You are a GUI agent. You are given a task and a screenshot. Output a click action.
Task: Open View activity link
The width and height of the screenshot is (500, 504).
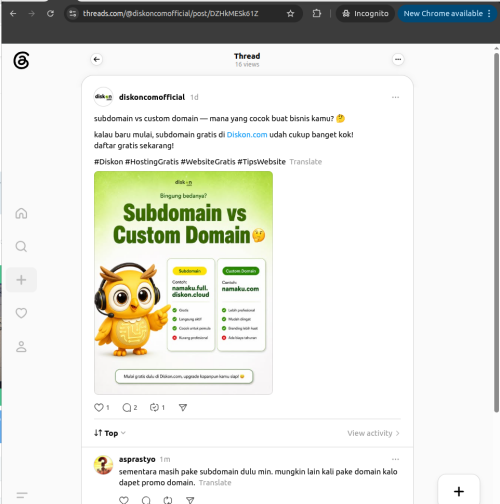[x=373, y=433]
